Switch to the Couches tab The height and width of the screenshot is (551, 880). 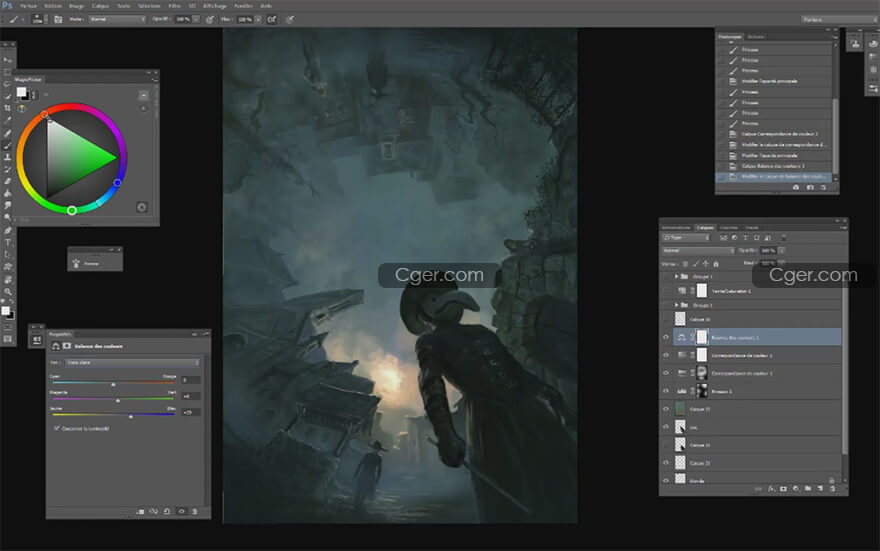point(728,227)
